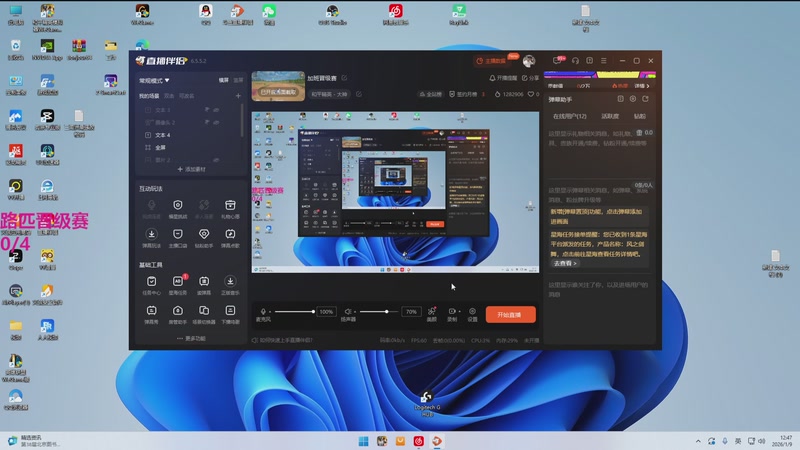Click the 全品推 button

coord(431,94)
